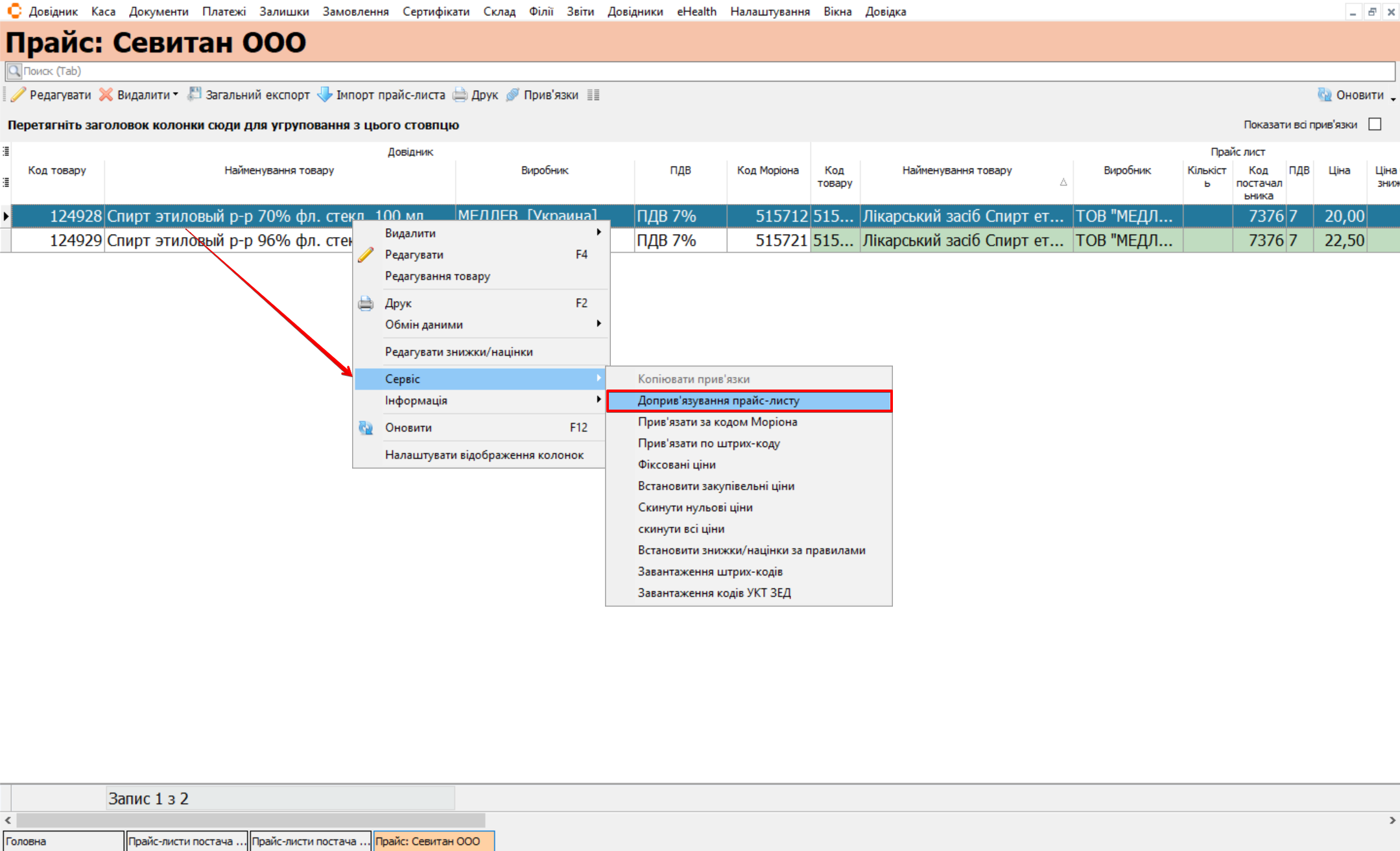Viewport: 1400px width, 851px height.
Task: Click the Імпорт прайс-листа arrow icon
Action: point(324,95)
